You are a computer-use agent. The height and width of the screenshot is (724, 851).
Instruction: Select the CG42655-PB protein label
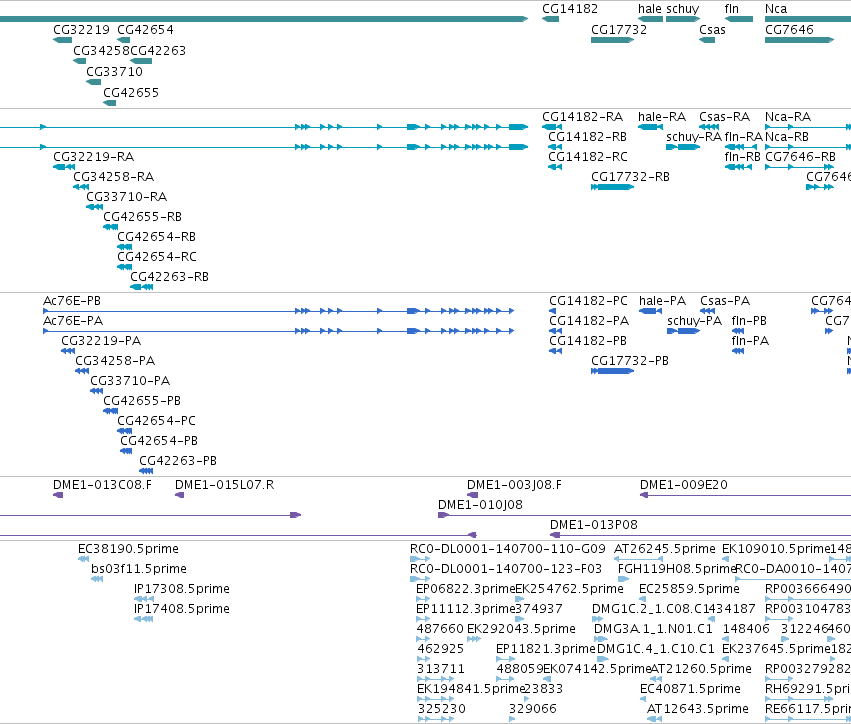(142, 401)
